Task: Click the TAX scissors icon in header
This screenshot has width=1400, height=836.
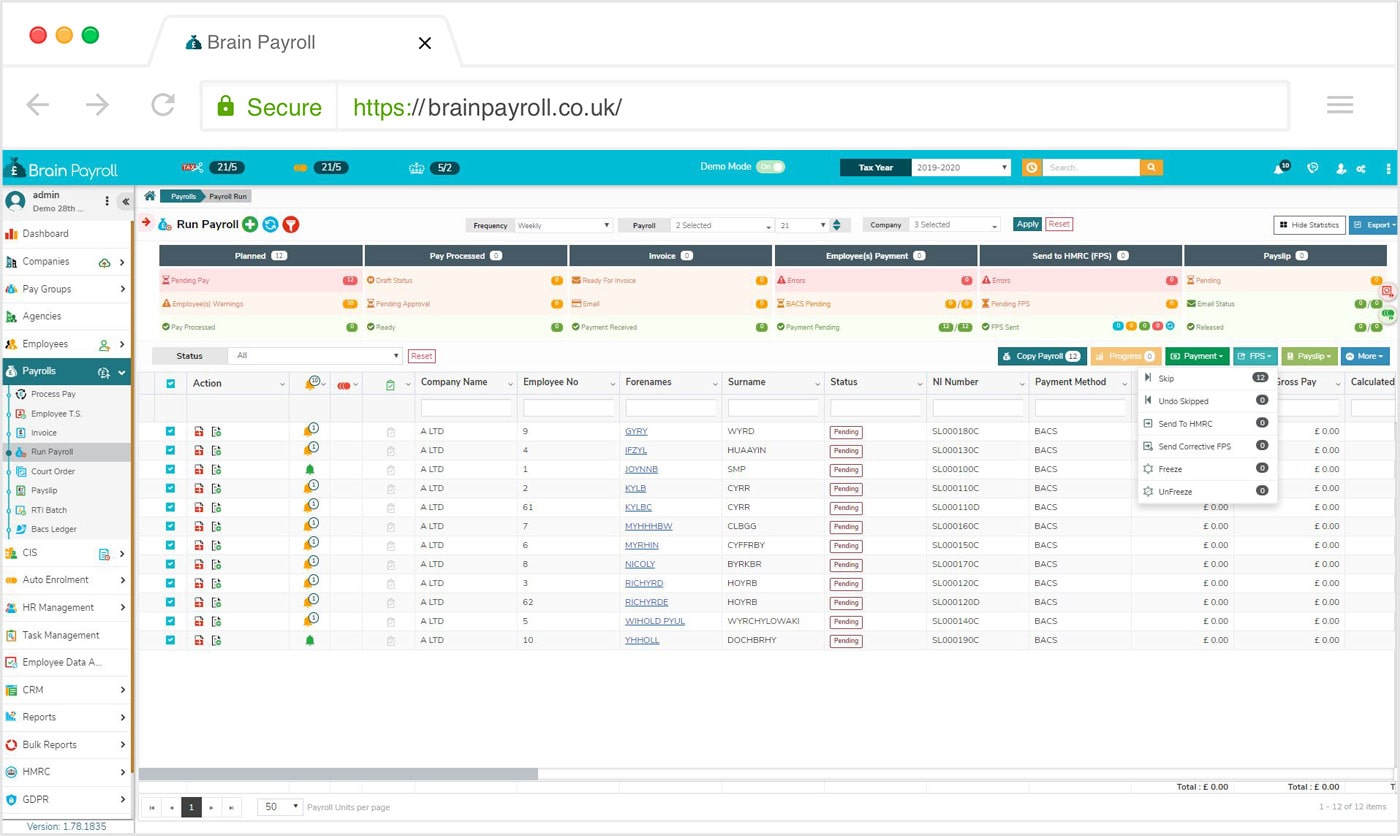Action: point(191,167)
